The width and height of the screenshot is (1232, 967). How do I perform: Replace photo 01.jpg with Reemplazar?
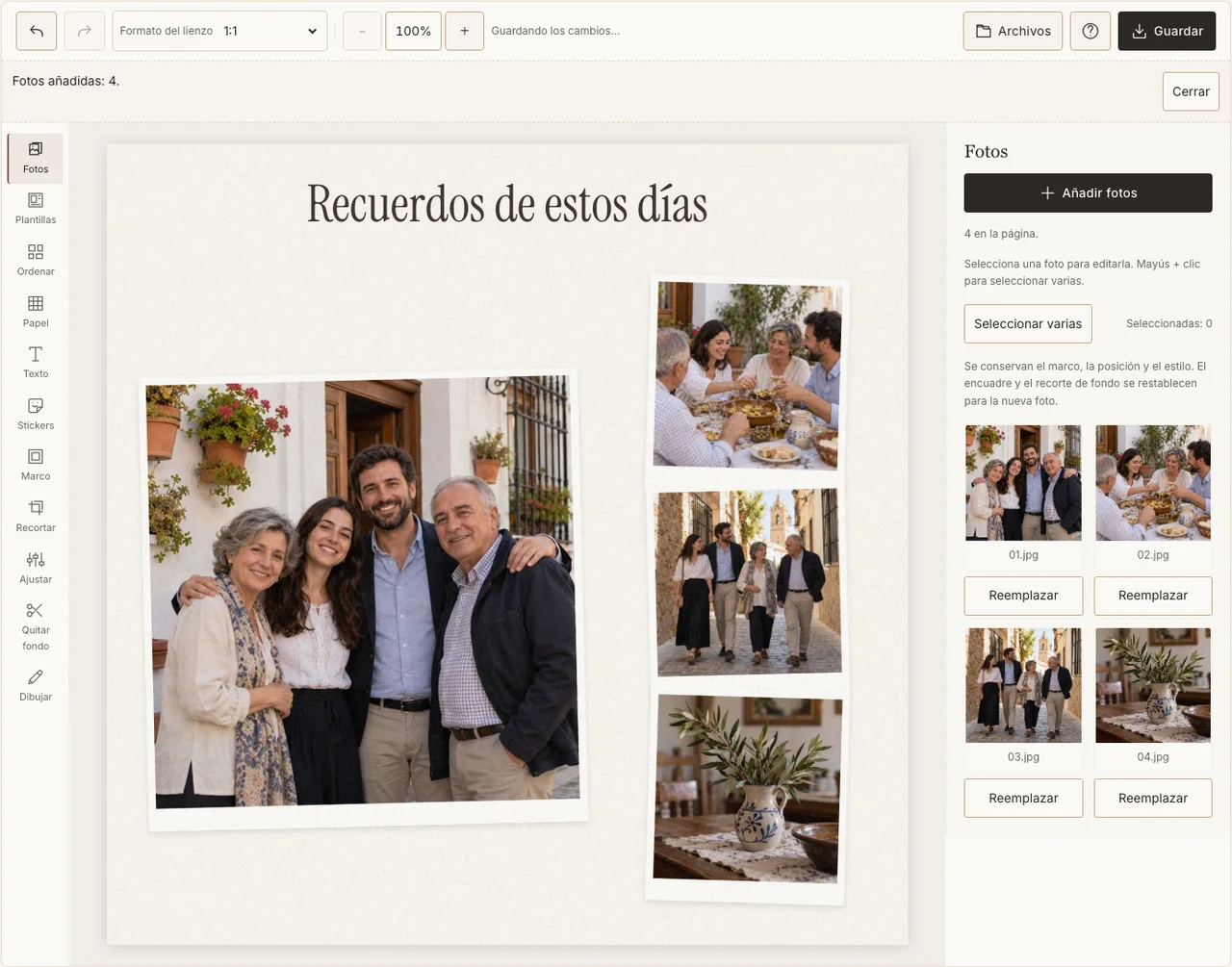[x=1023, y=596]
